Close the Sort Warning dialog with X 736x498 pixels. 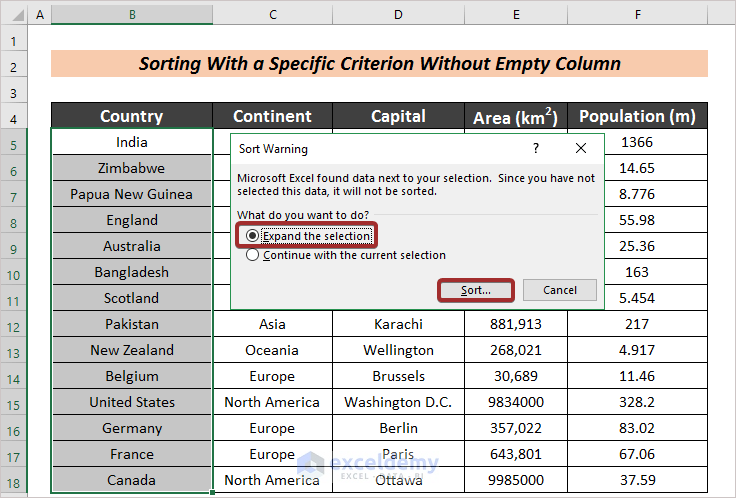pyautogui.click(x=581, y=148)
